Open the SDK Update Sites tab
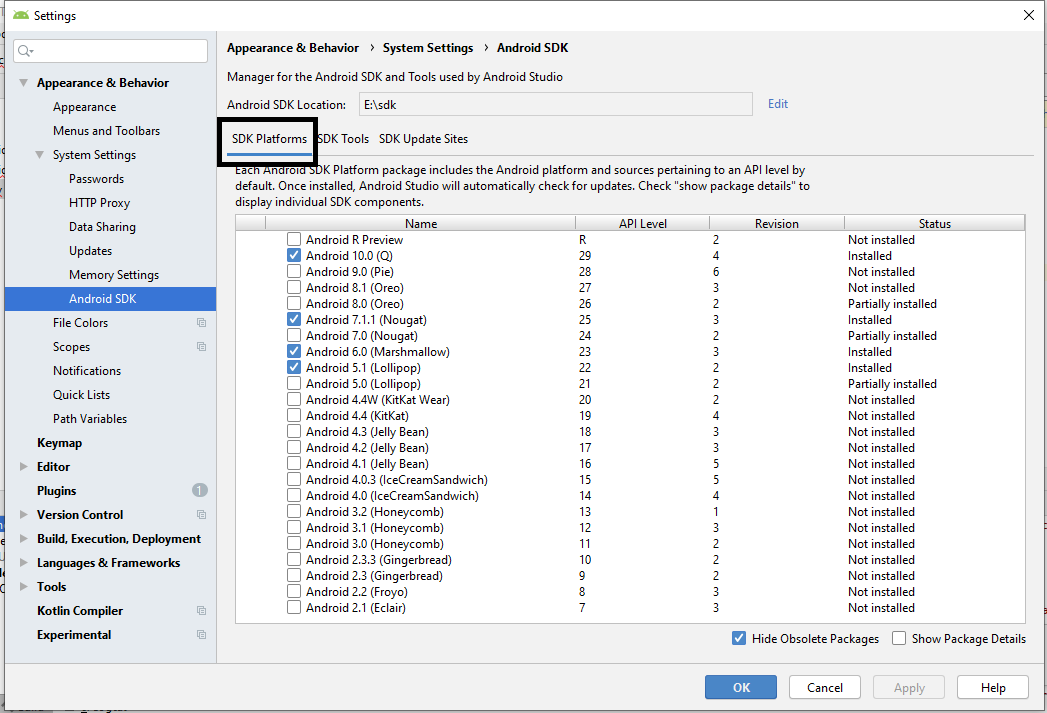 423,139
